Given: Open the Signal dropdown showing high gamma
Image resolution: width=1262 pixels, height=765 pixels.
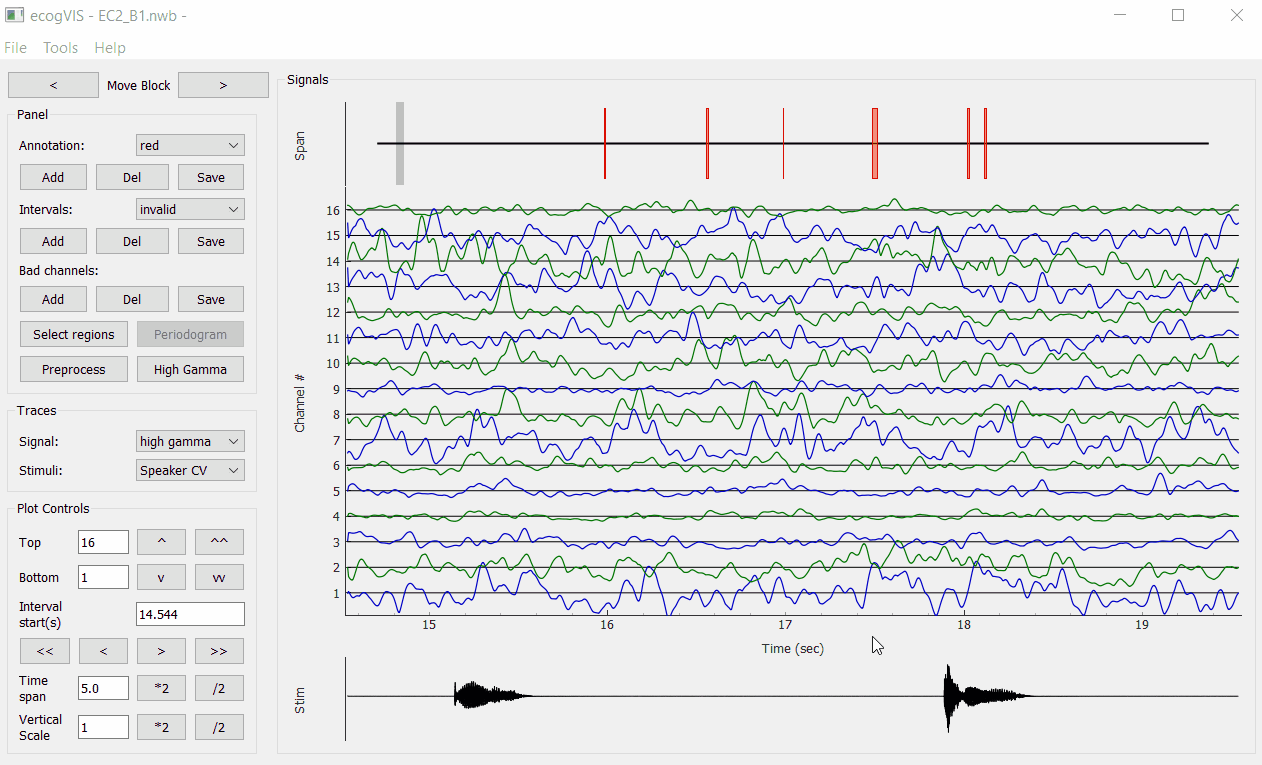Looking at the screenshot, I should (190, 441).
